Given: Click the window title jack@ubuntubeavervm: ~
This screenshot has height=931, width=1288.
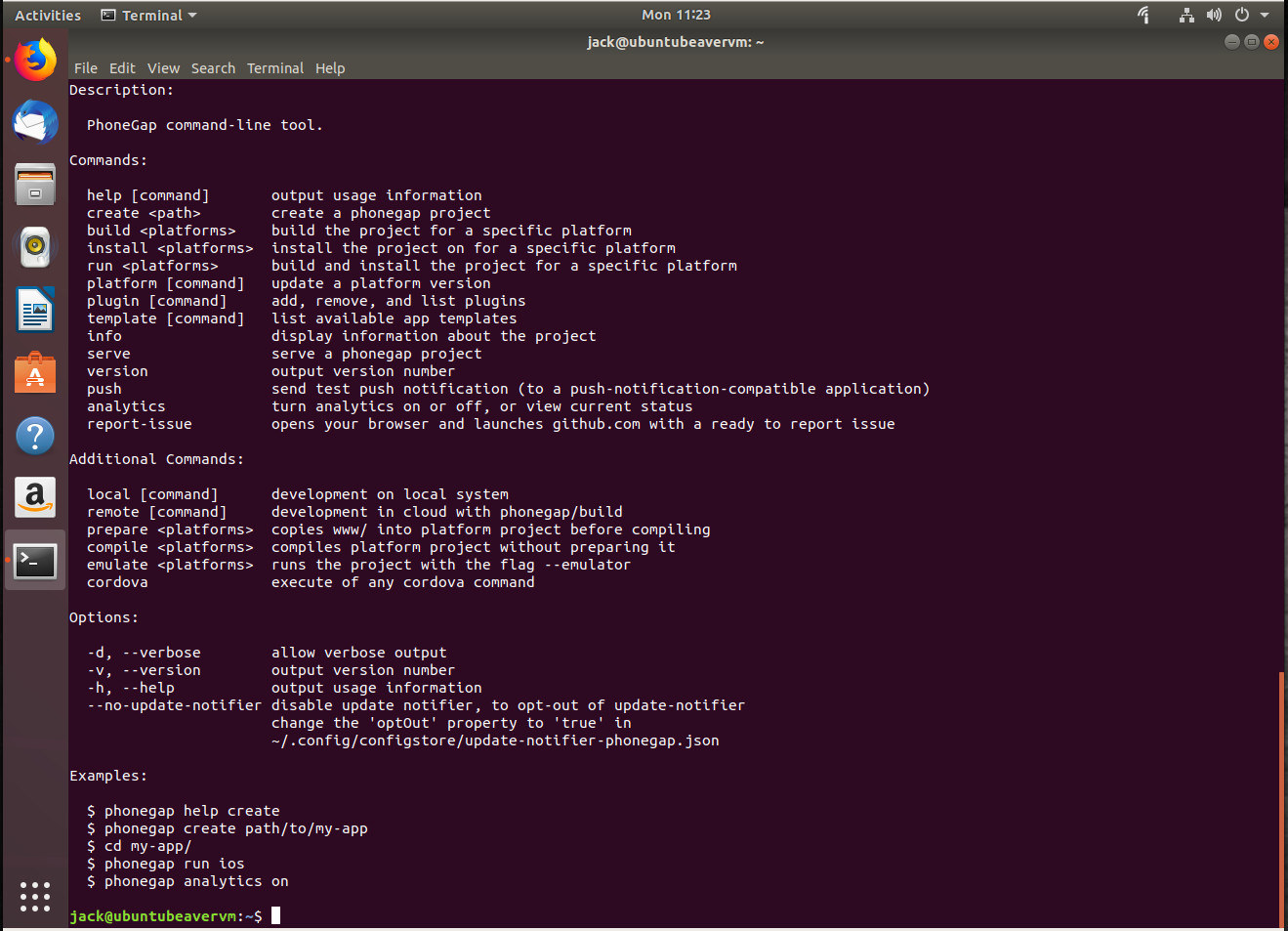Looking at the screenshot, I should [675, 42].
